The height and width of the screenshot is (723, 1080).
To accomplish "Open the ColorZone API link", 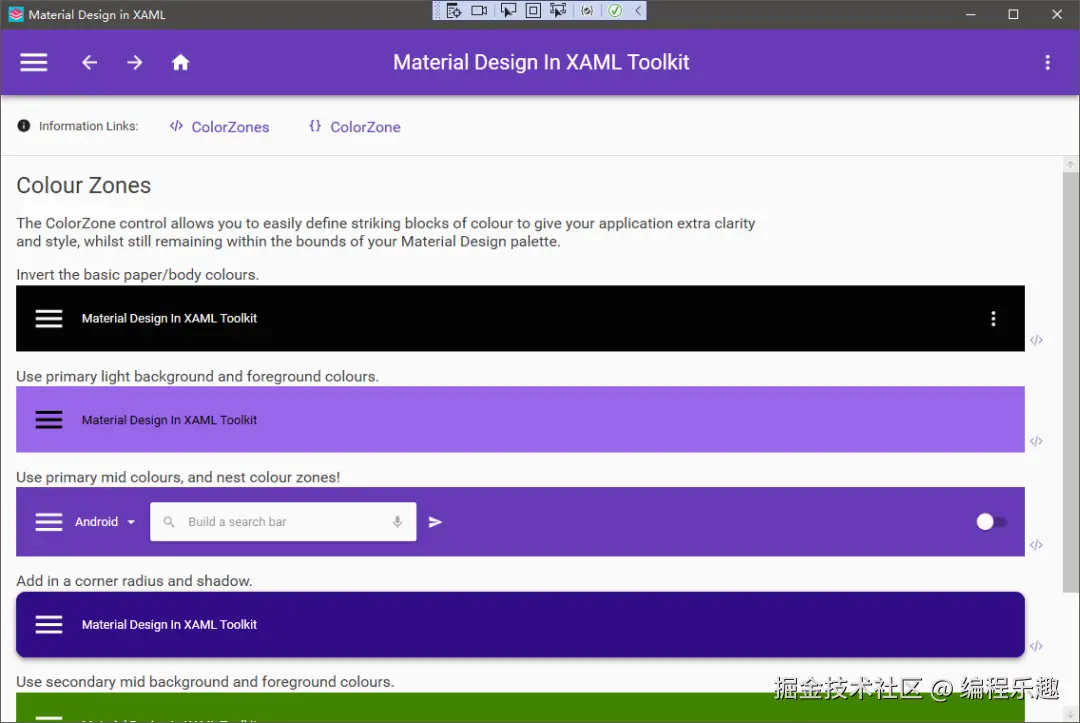I will pyautogui.click(x=355, y=127).
